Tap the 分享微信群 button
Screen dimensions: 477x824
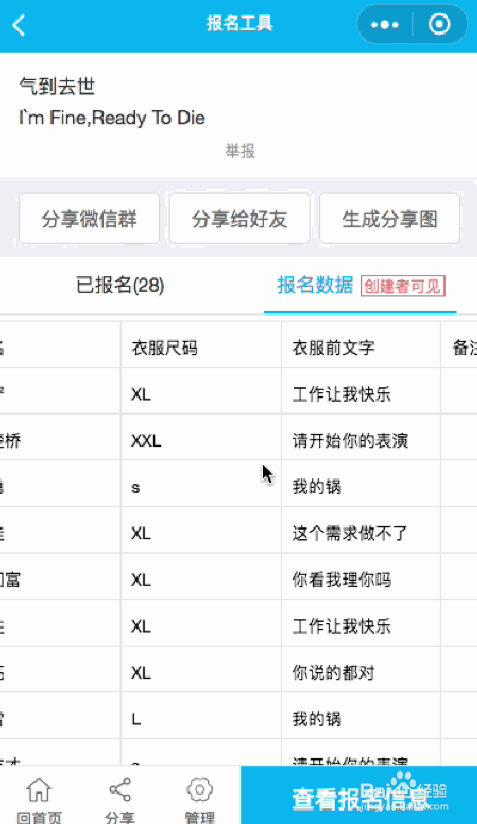click(x=89, y=219)
